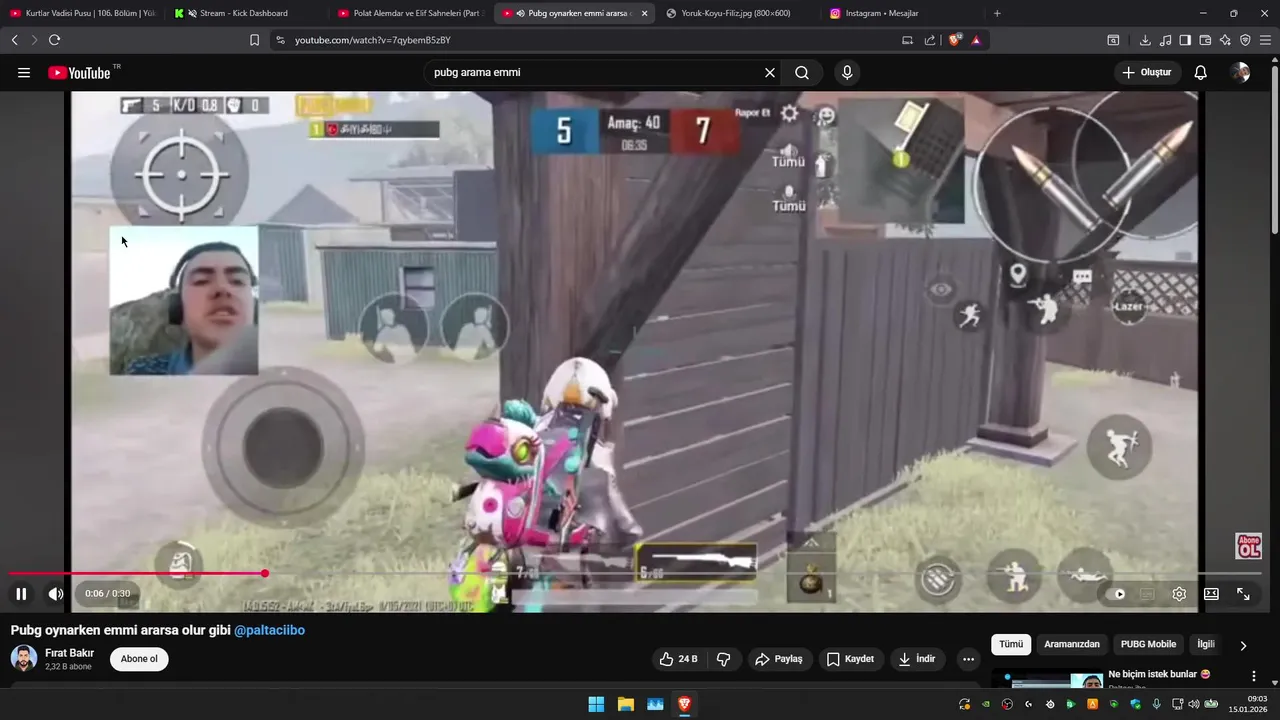This screenshot has width=1280, height=720.
Task: Open Windows Start menu
Action: [596, 704]
